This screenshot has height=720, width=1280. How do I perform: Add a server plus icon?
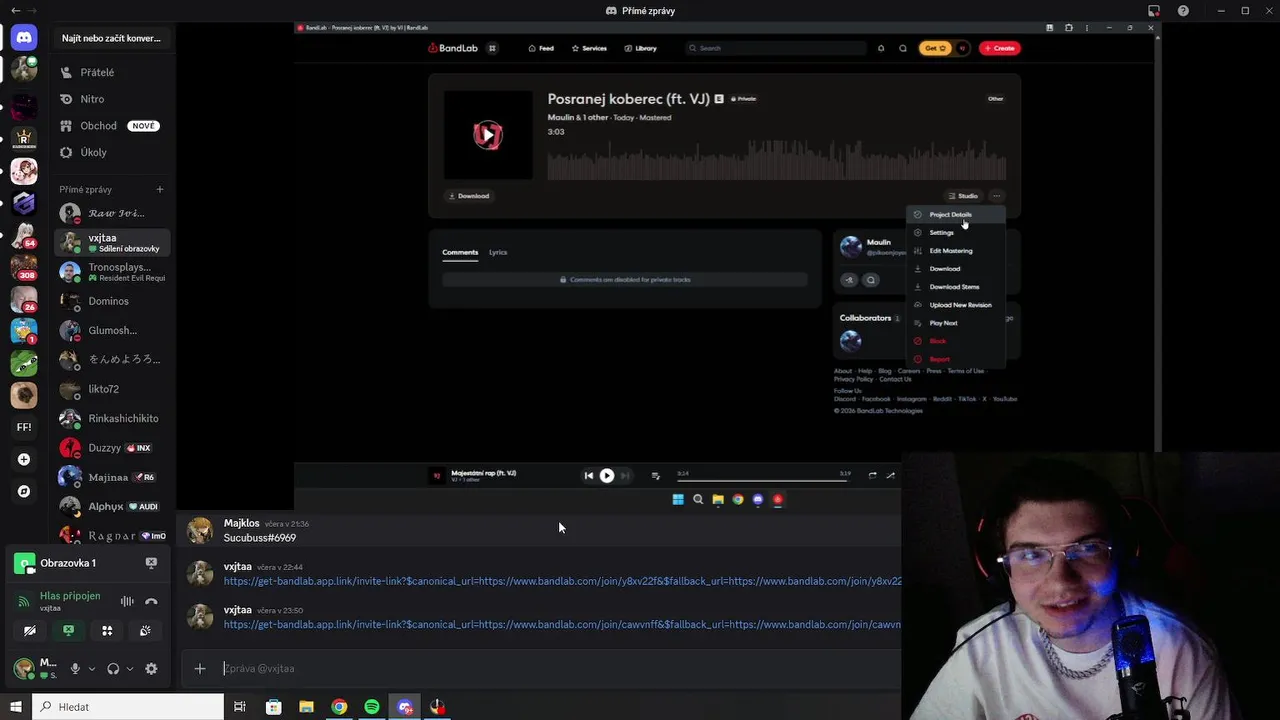coord(24,459)
